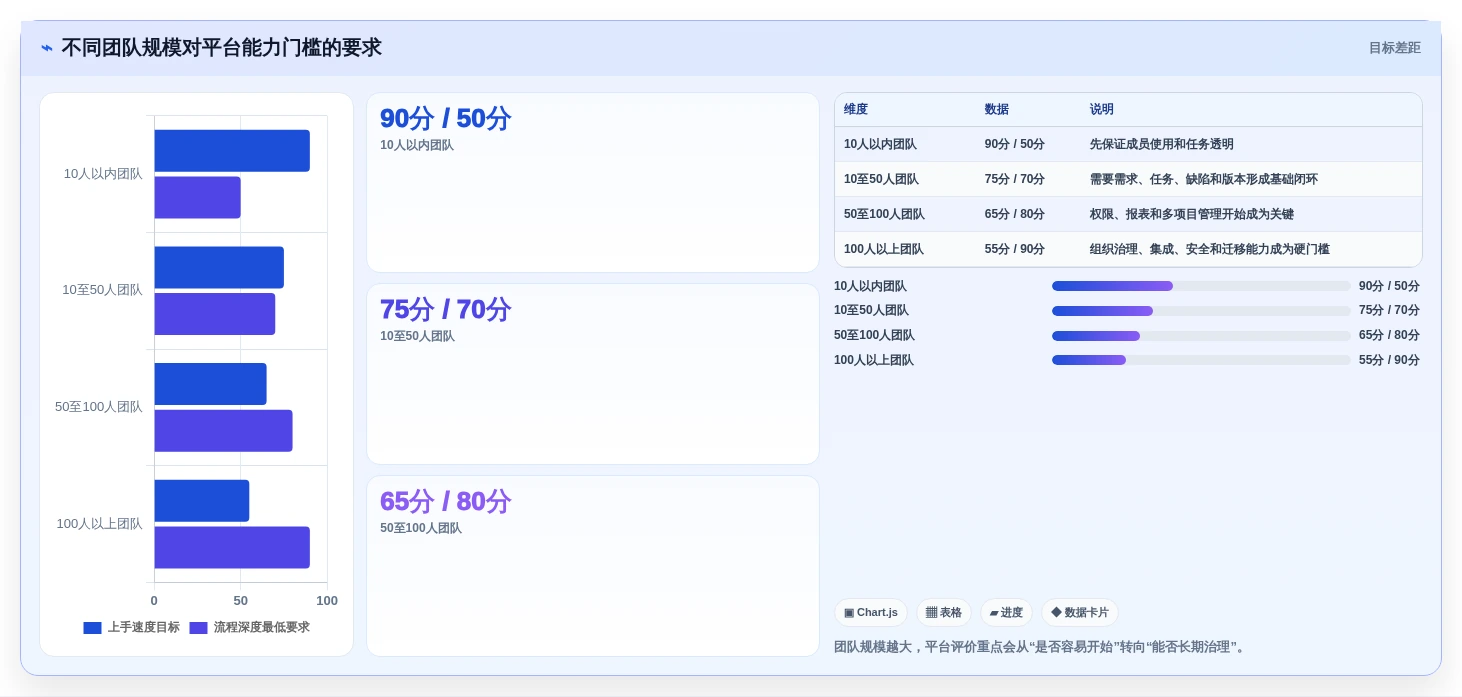Open the 65分 / 80分 data card
Viewport: 1462px width, 697px height.
pyautogui.click(x=593, y=566)
